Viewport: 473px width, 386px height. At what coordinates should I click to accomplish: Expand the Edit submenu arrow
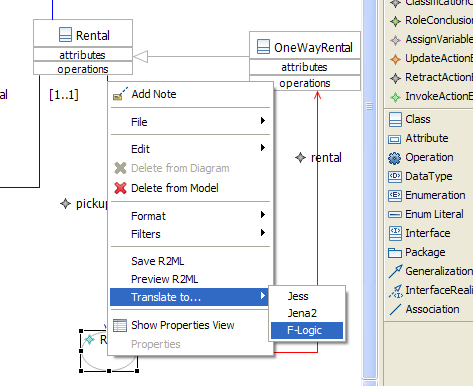tap(263, 148)
